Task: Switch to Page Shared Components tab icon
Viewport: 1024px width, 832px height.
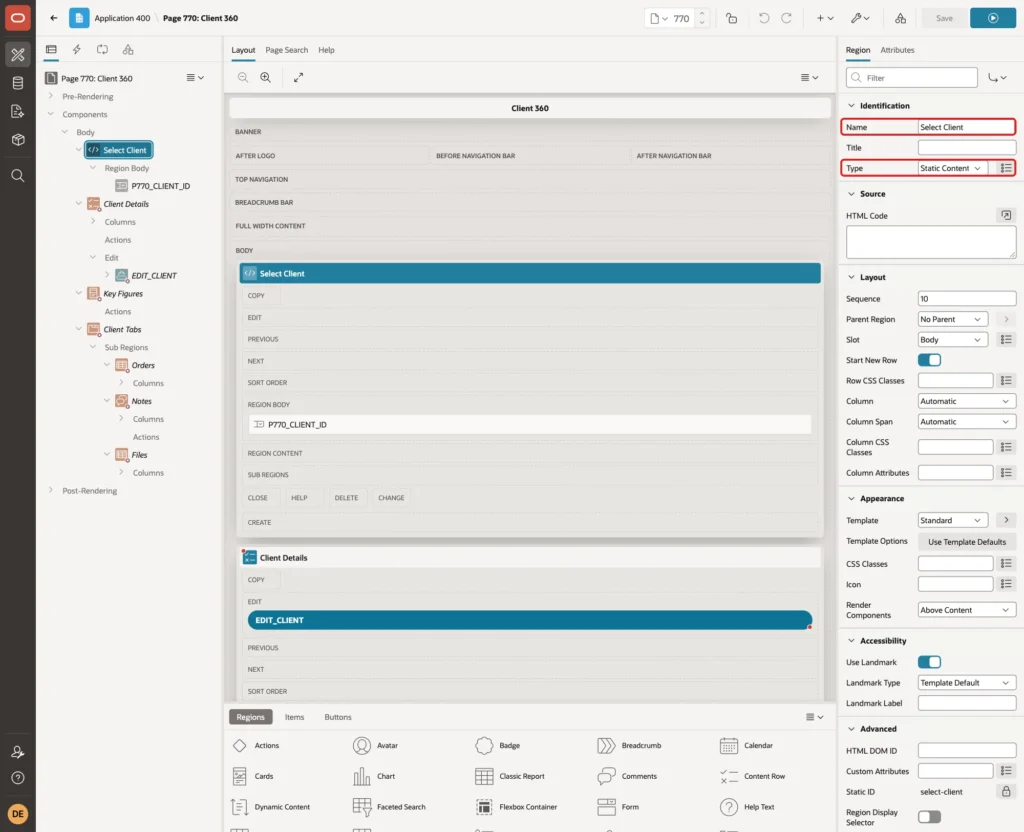Action: point(128,50)
